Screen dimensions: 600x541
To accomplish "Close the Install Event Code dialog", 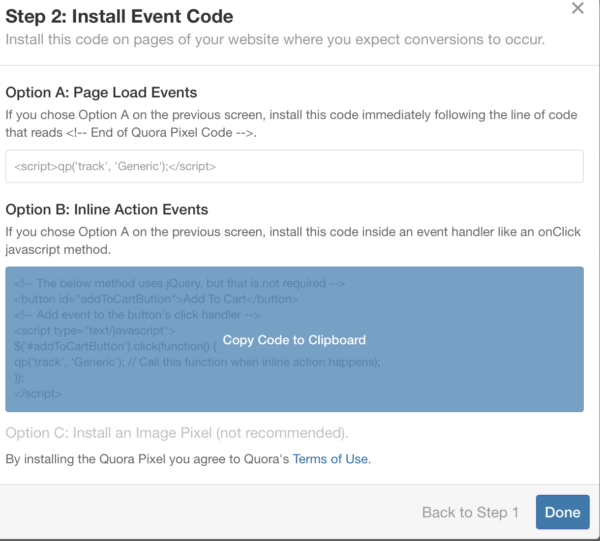I will tap(577, 8).
